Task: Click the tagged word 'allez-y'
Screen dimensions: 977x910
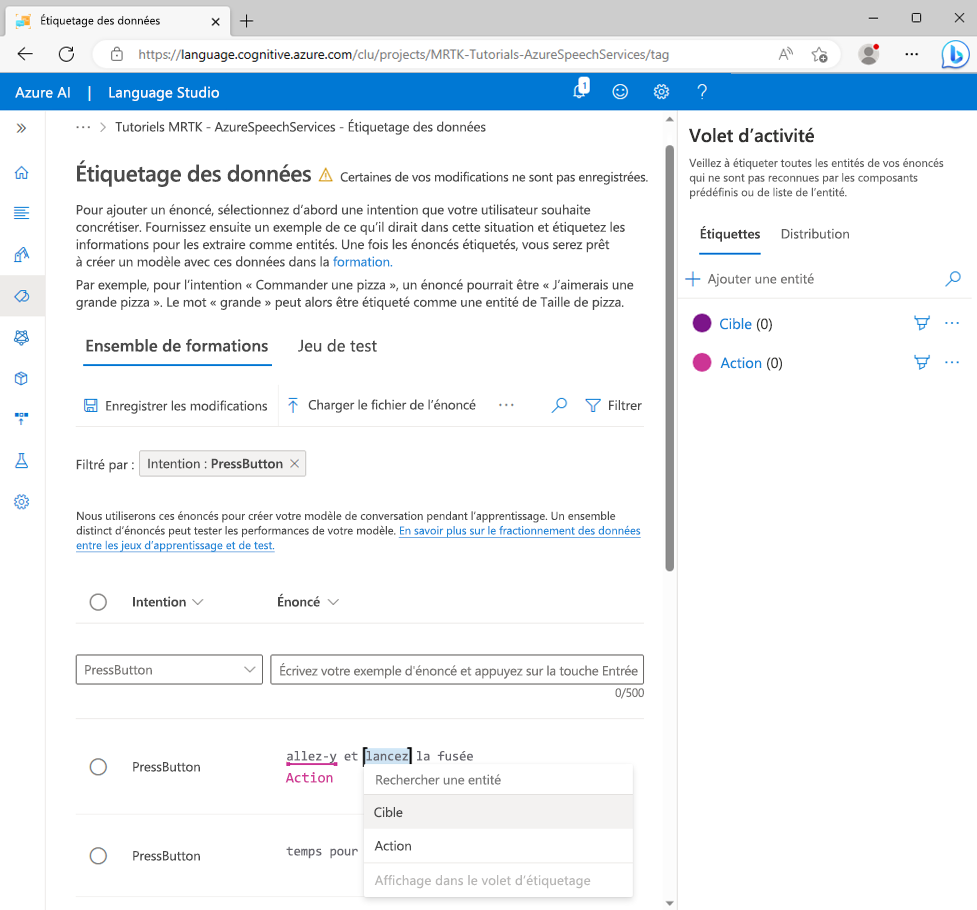Action: pos(311,756)
